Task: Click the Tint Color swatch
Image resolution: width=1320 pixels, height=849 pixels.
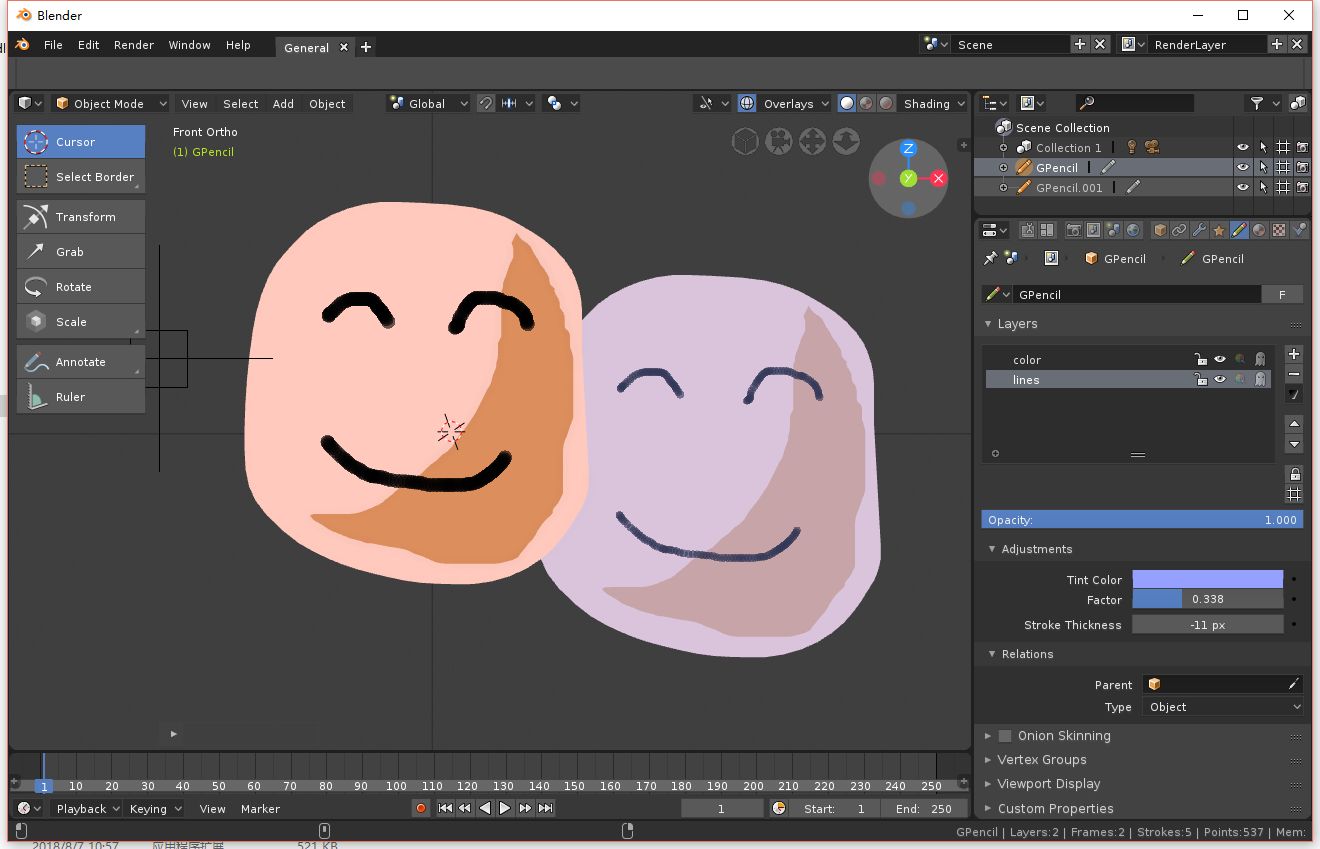Action: (x=1207, y=580)
